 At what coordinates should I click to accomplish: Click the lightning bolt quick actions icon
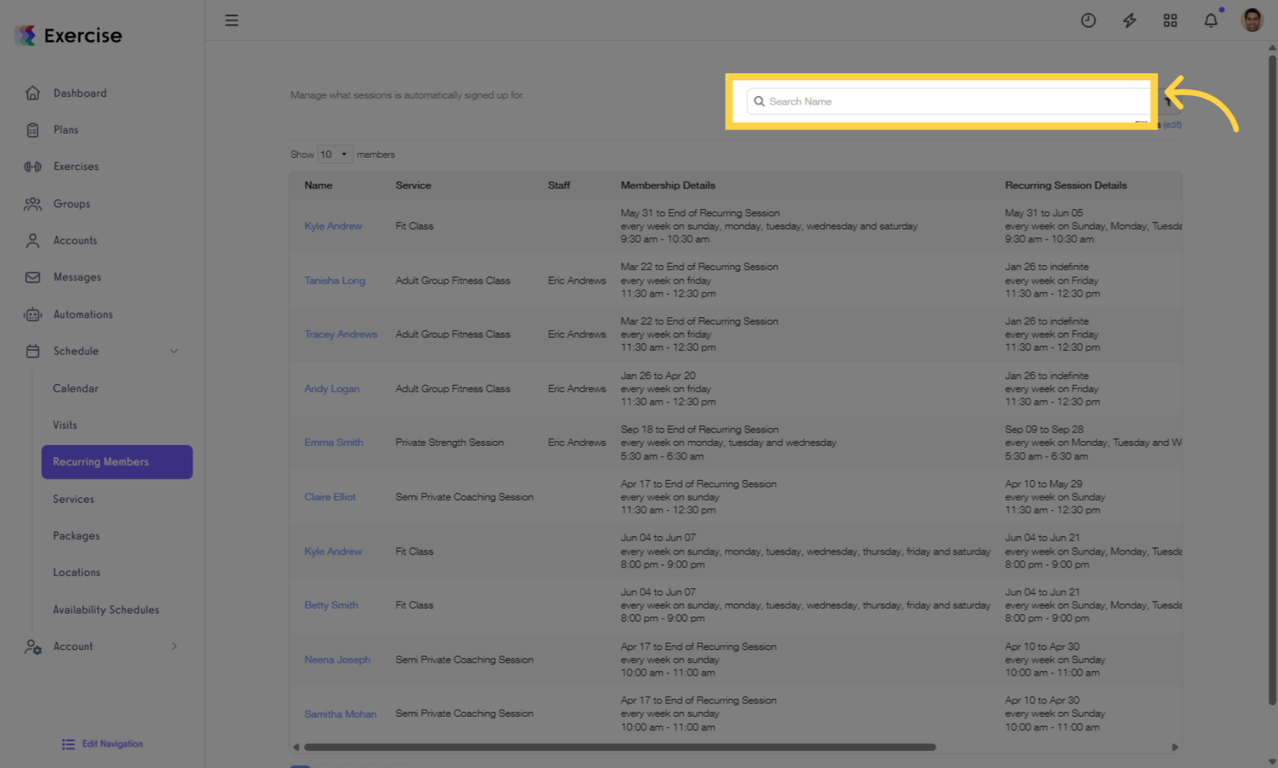(x=1129, y=20)
